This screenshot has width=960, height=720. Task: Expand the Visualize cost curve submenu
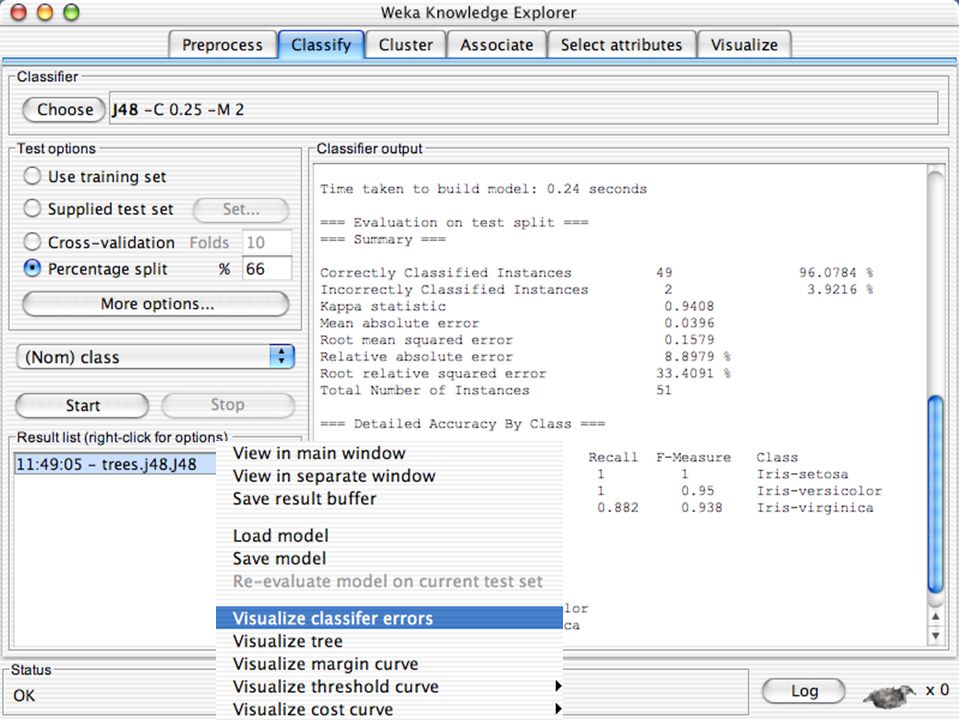coord(389,709)
